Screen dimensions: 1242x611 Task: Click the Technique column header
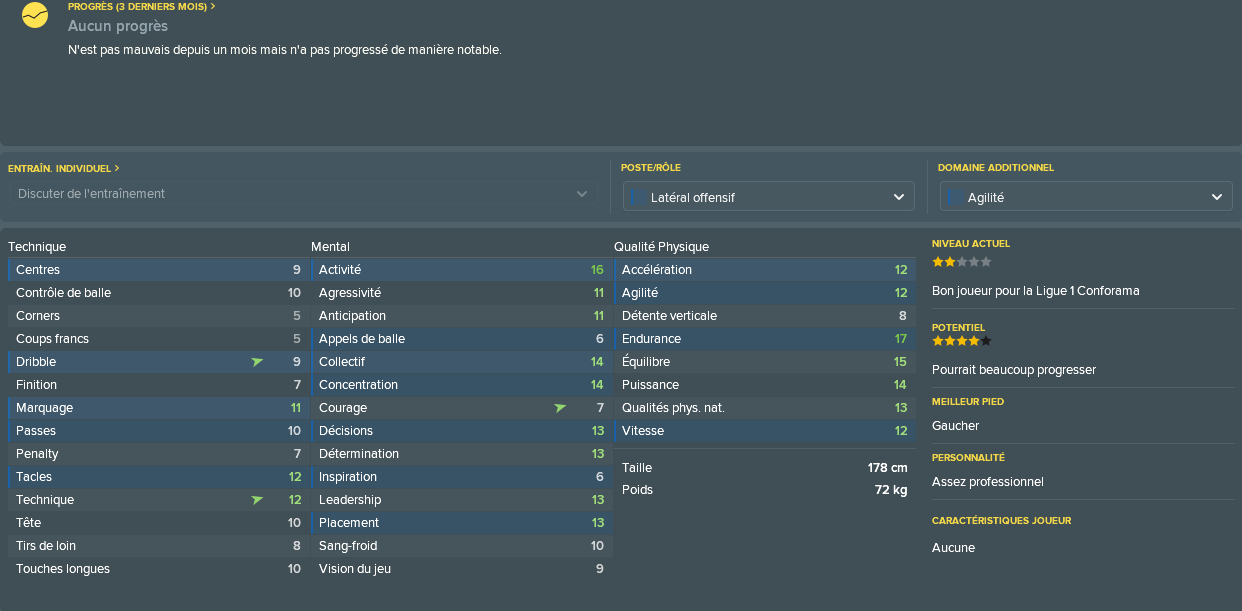click(37, 246)
